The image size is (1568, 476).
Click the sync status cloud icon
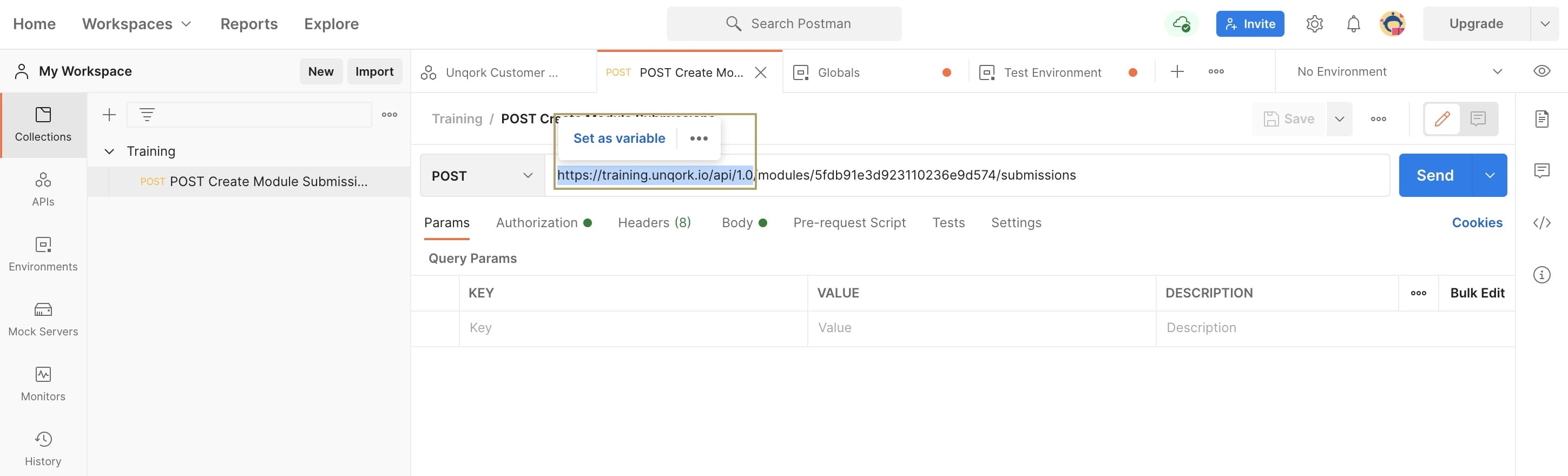click(1182, 24)
